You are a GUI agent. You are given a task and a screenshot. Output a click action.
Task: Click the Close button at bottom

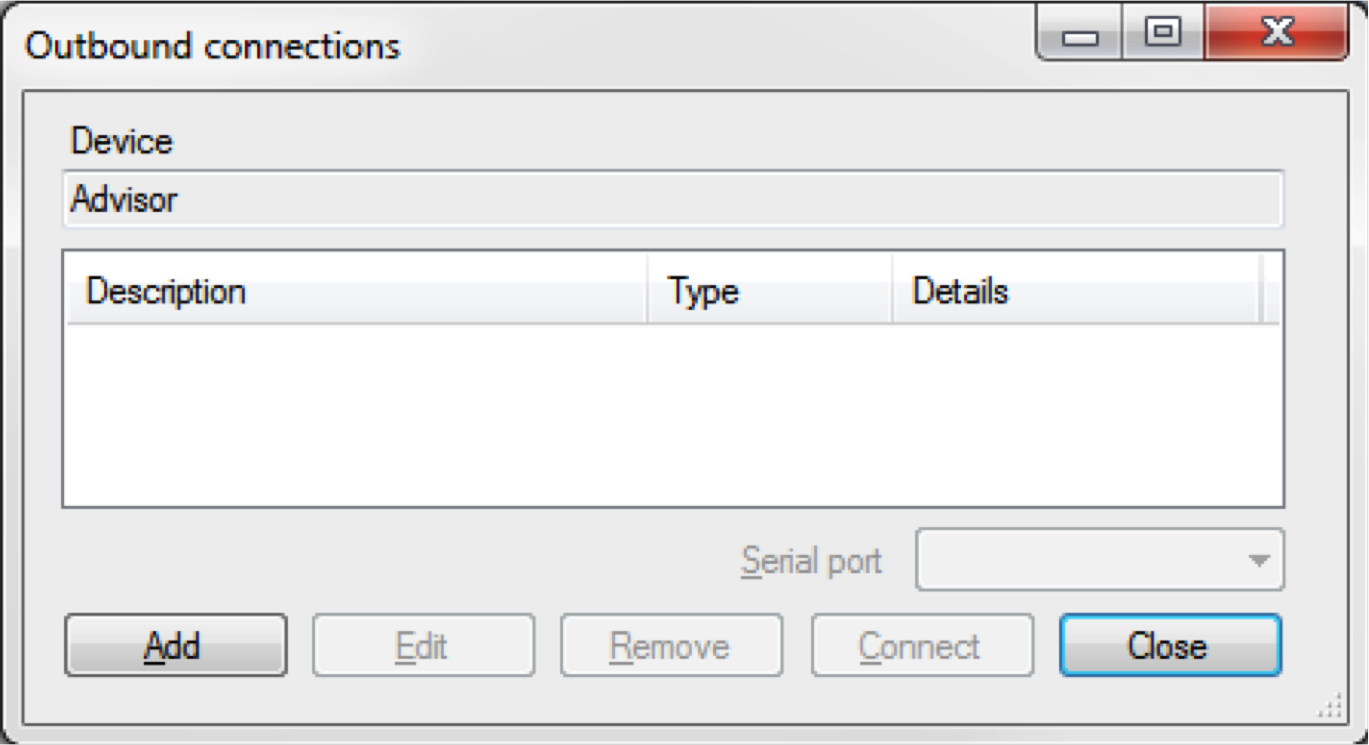tap(1169, 646)
